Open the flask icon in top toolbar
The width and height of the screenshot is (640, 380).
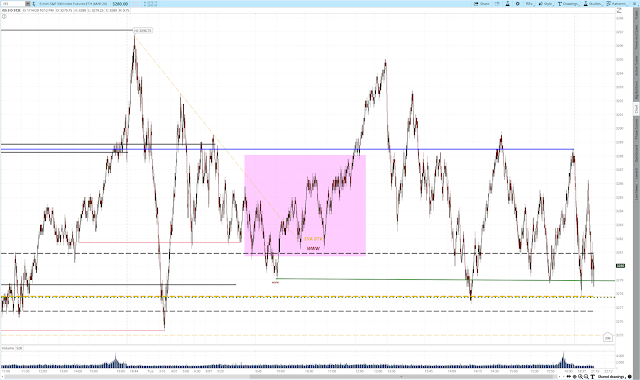tap(507, 4)
